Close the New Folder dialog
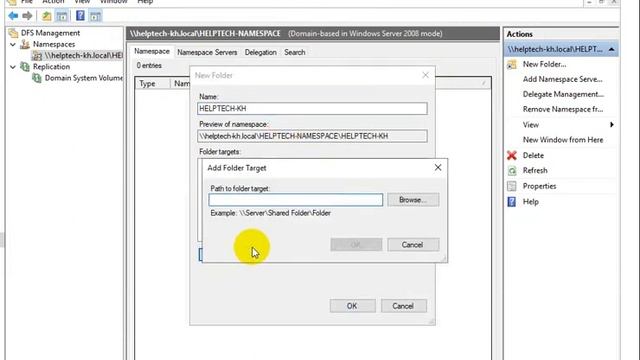Viewport: 640px width, 360px height. coord(425,75)
